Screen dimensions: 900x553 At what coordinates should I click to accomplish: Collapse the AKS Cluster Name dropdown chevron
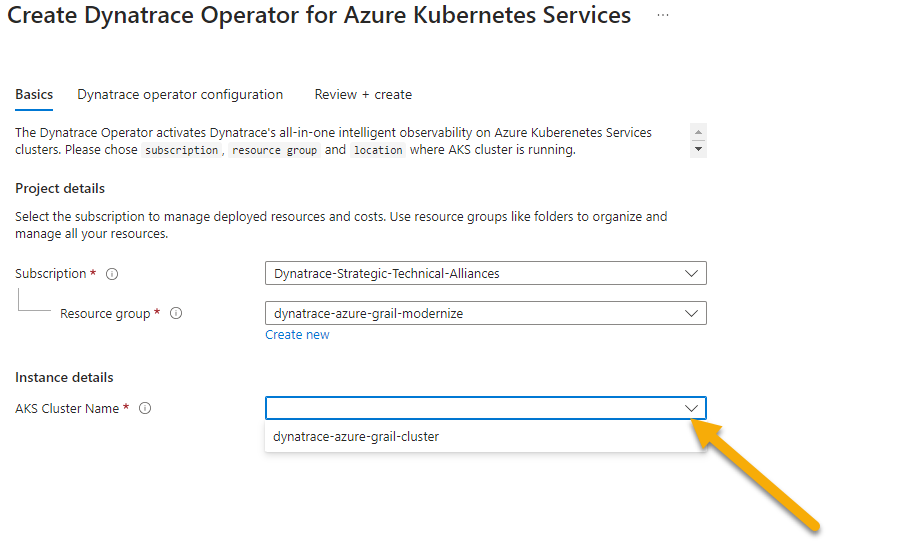691,408
